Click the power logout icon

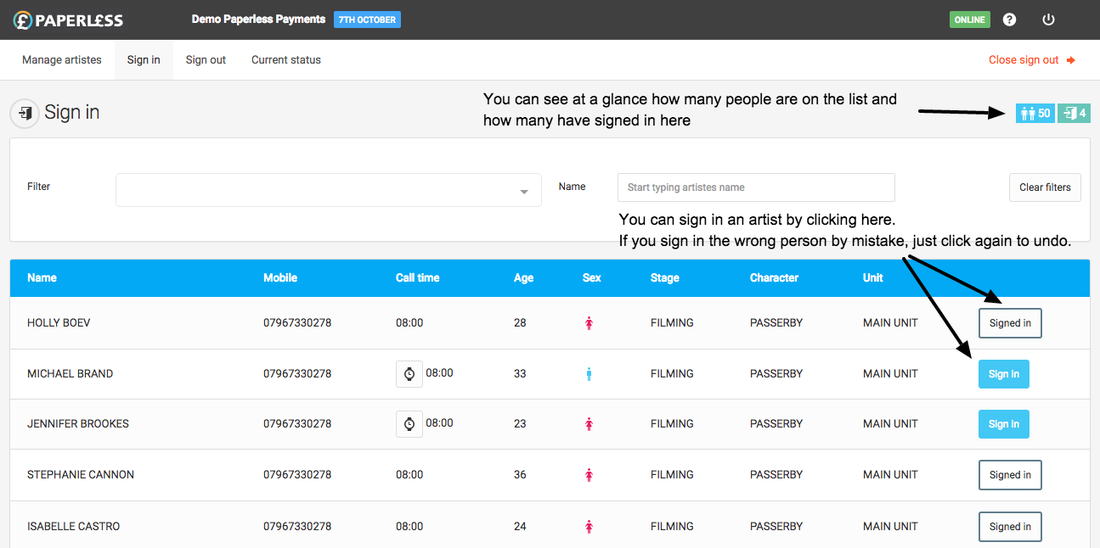pyautogui.click(x=1048, y=20)
